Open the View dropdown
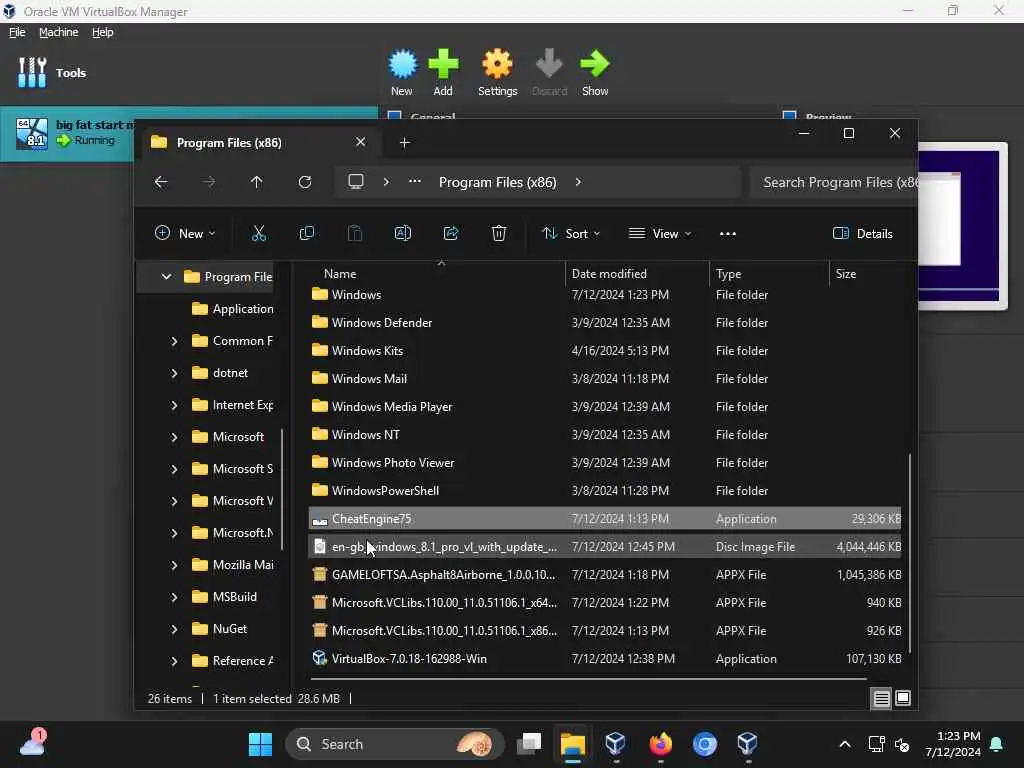Image resolution: width=1024 pixels, height=768 pixels. (x=660, y=233)
